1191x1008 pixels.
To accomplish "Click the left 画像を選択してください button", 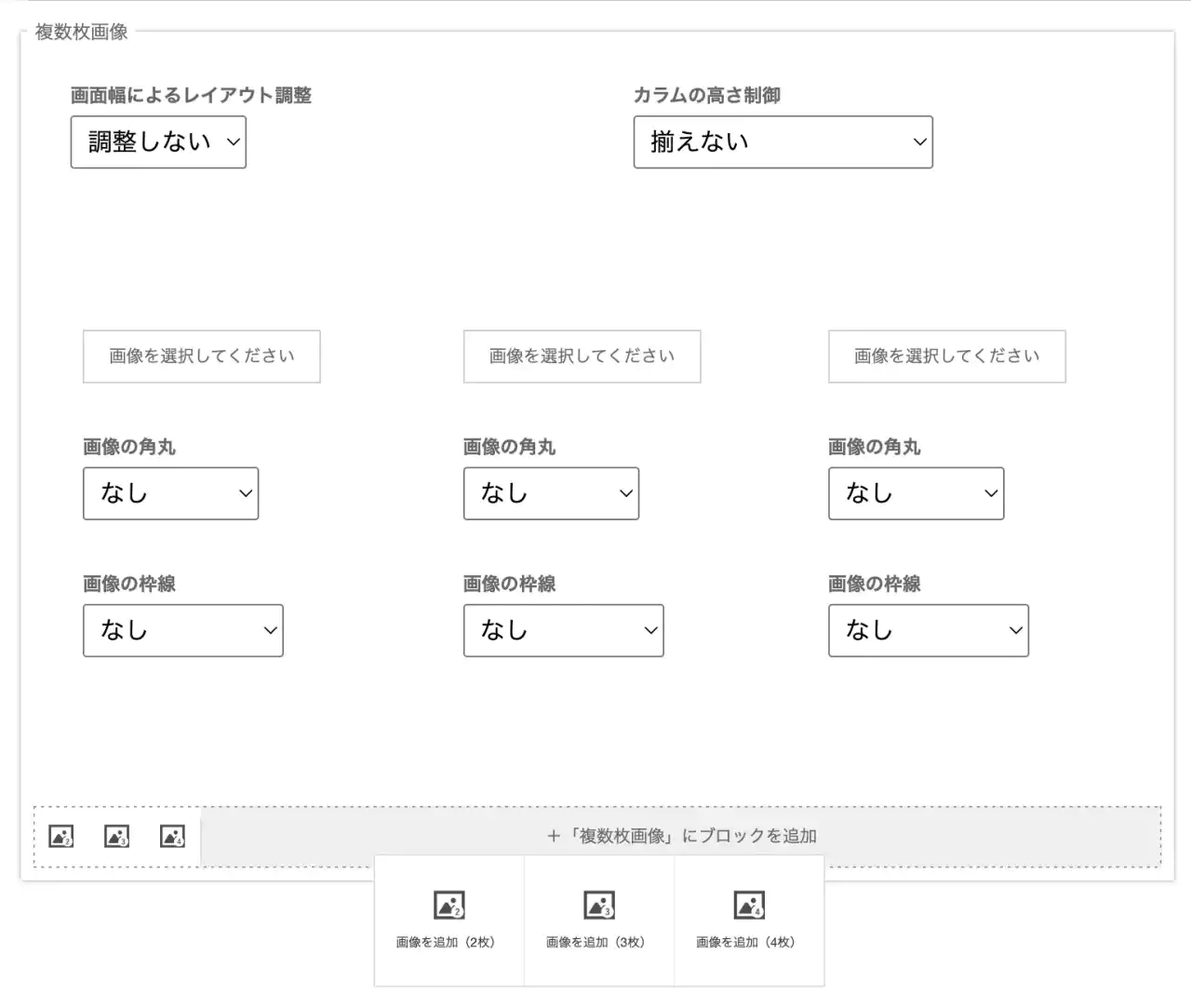I will 201,356.
